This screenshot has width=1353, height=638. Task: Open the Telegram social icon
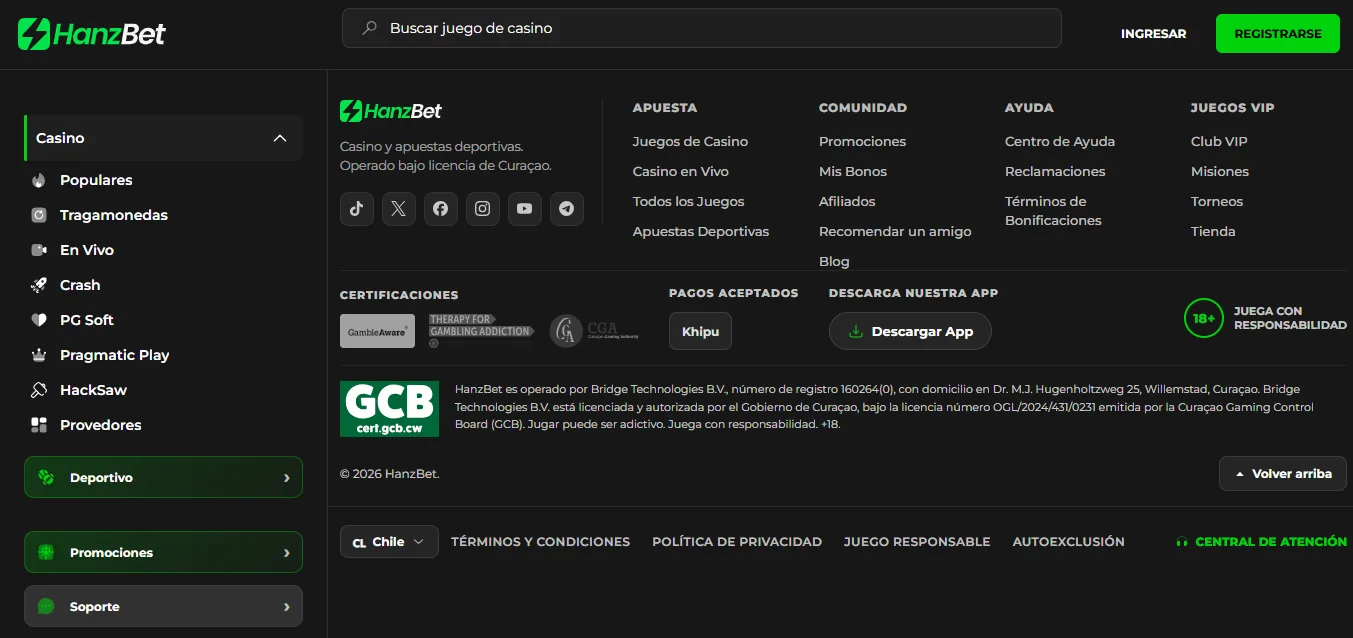[x=567, y=209]
